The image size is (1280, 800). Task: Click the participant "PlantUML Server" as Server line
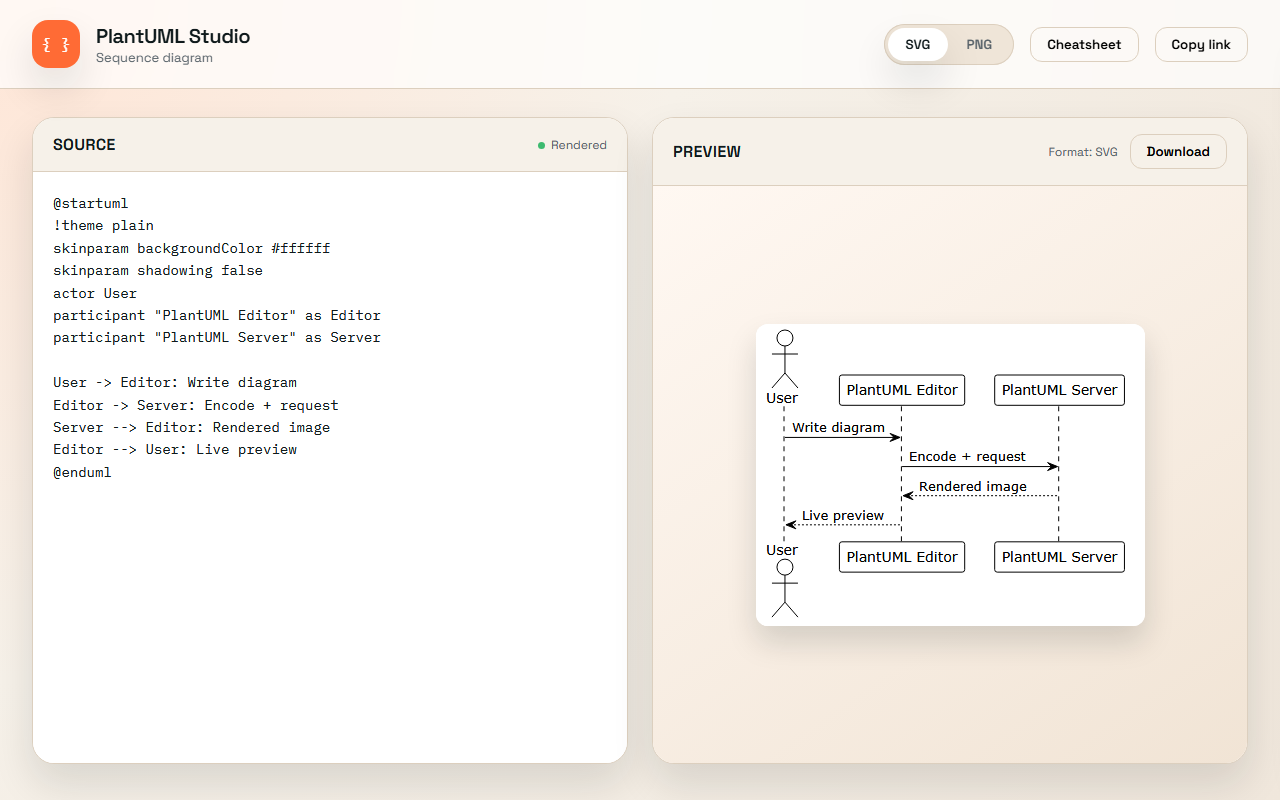pyautogui.click(x=217, y=338)
